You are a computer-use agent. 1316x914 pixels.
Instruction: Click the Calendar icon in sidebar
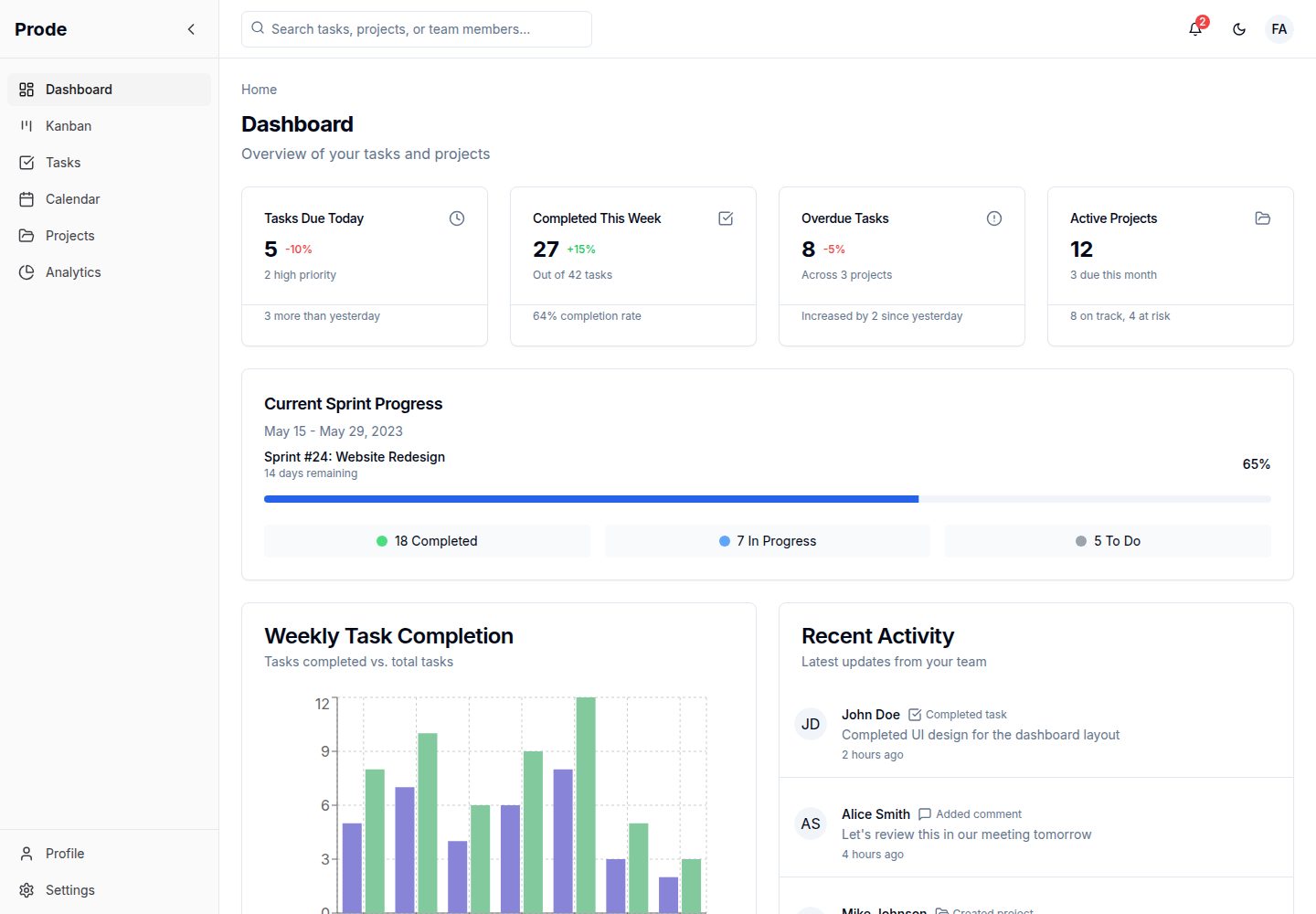(27, 199)
